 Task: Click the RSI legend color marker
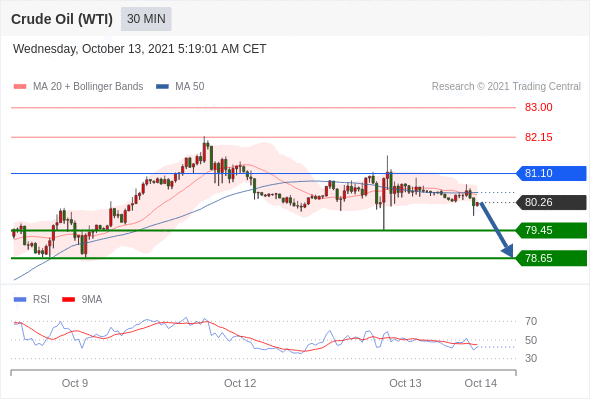pos(20,300)
